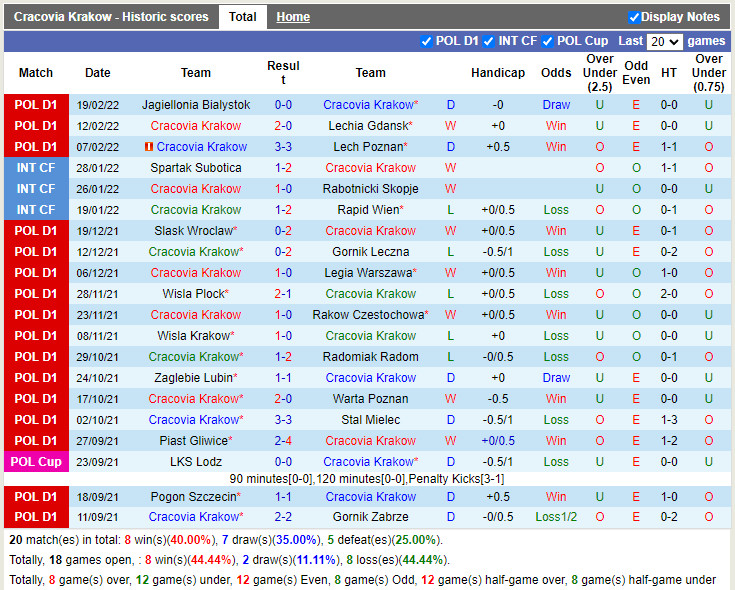Toggle the POL Cup filter checkbox
This screenshot has height=590, width=735.
click(x=548, y=41)
